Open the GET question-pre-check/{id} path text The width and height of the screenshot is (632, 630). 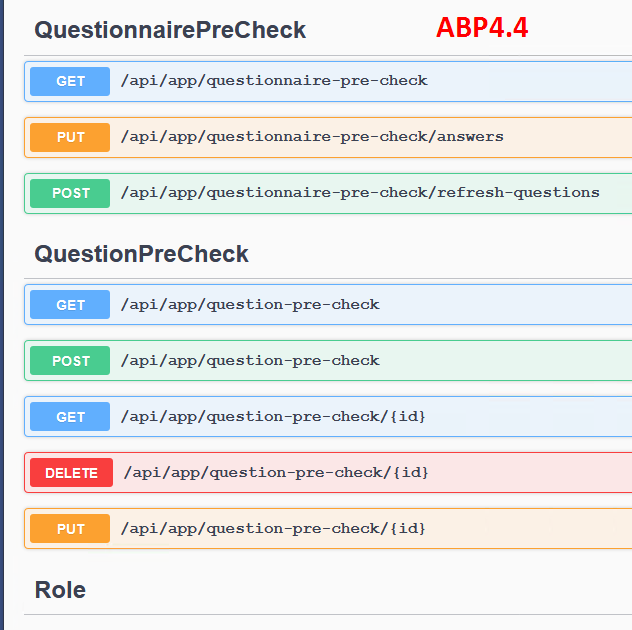[x=273, y=417]
